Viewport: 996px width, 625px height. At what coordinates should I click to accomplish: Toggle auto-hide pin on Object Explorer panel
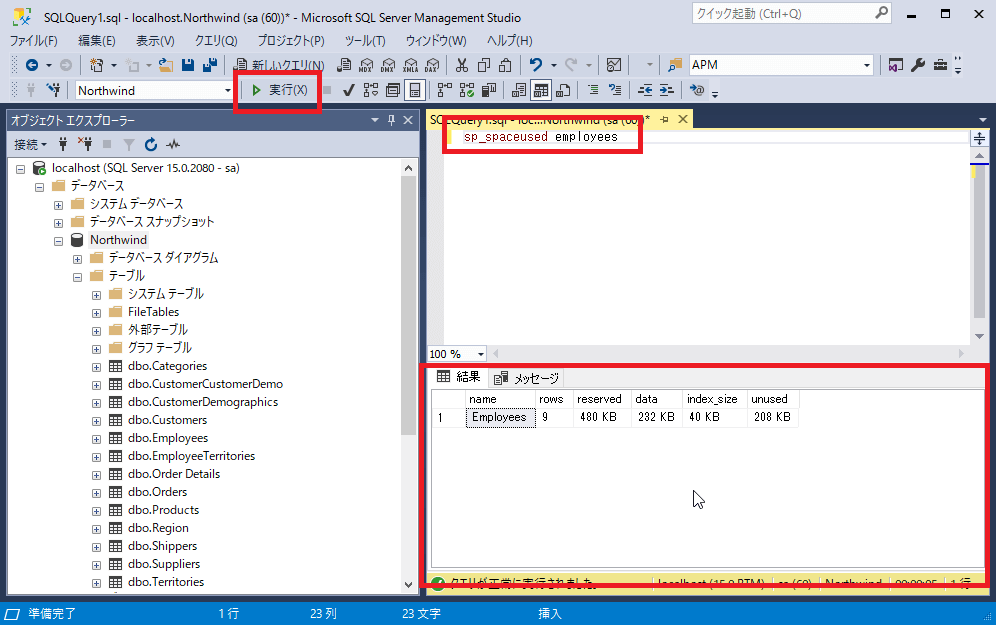(x=391, y=120)
